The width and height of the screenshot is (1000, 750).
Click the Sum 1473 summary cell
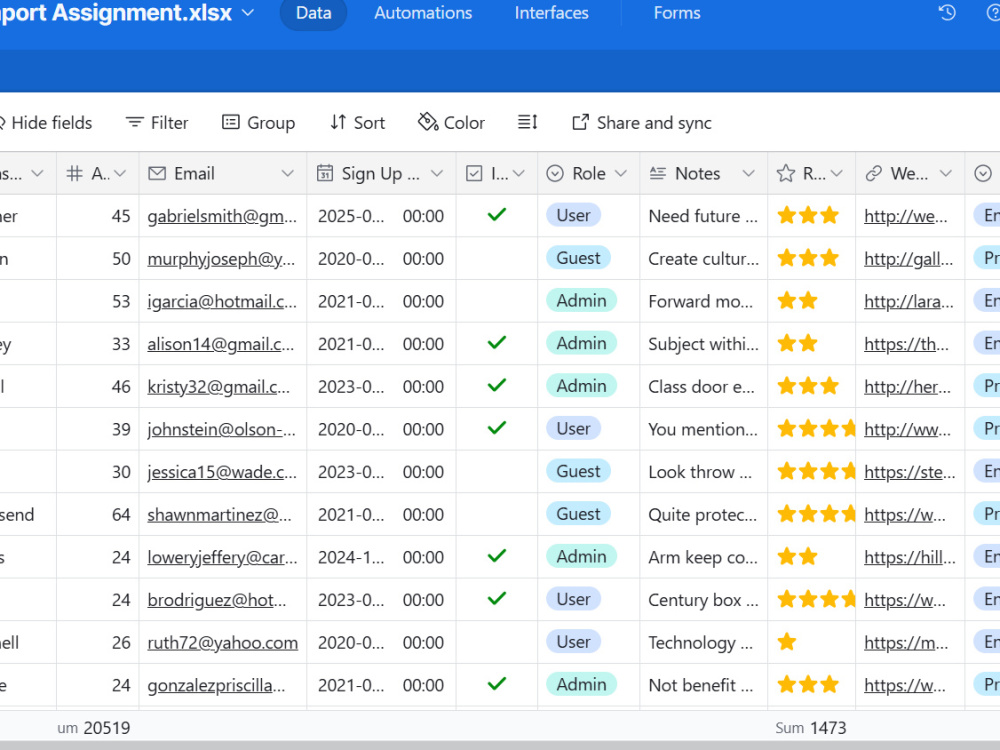pyautogui.click(x=811, y=728)
